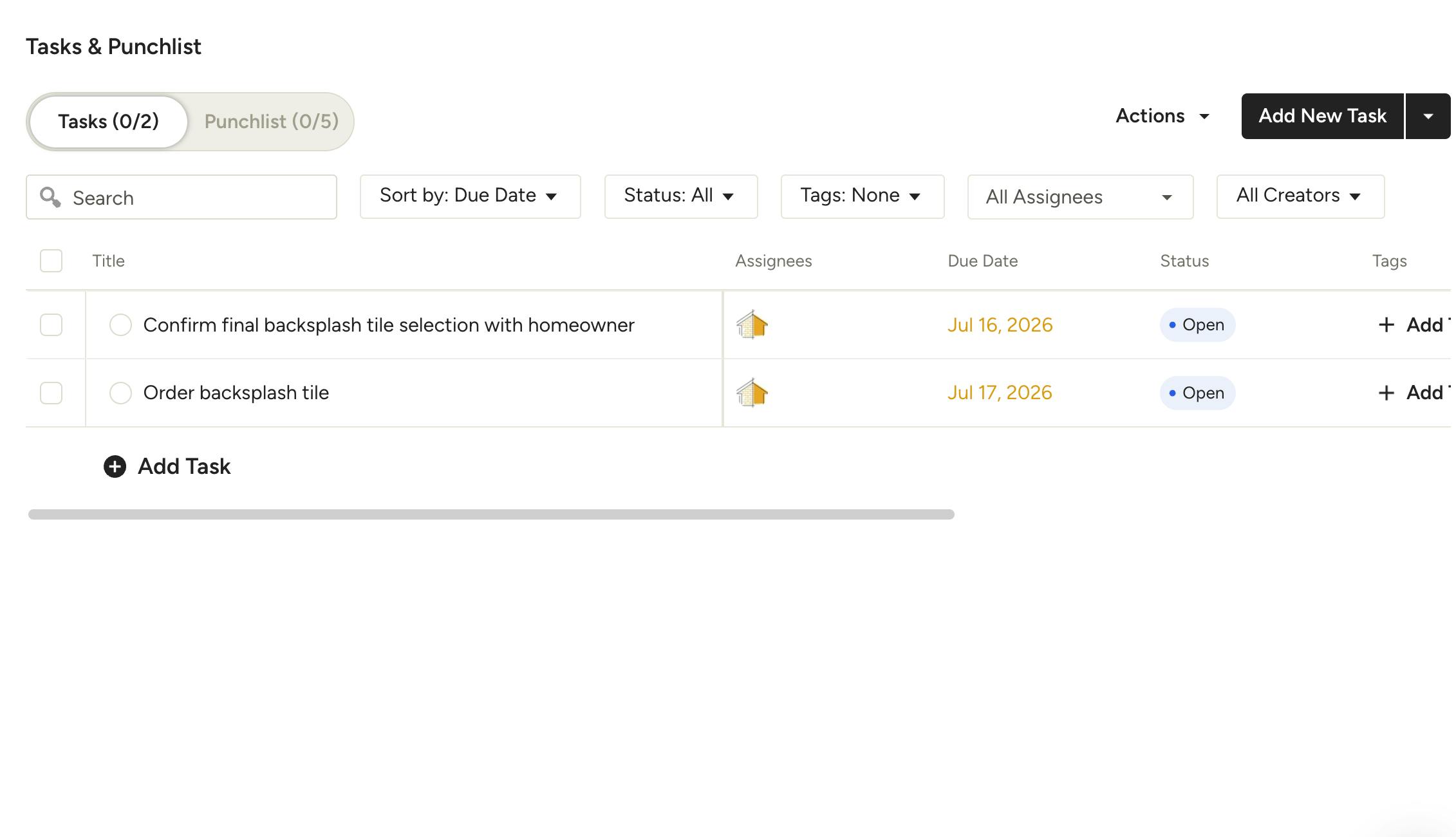
Task: Open All Creators filter
Action: pyautogui.click(x=1300, y=196)
